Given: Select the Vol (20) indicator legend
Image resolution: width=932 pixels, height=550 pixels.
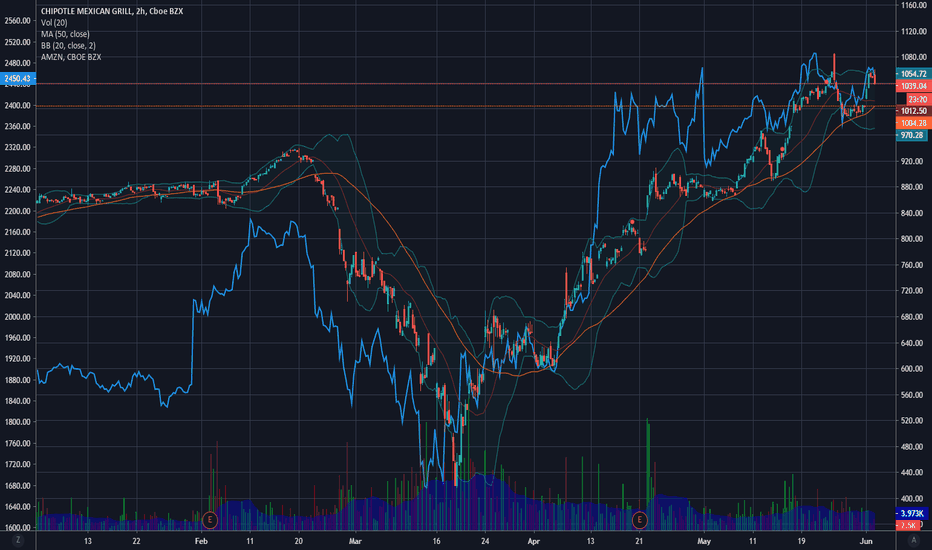Looking at the screenshot, I should pos(54,23).
